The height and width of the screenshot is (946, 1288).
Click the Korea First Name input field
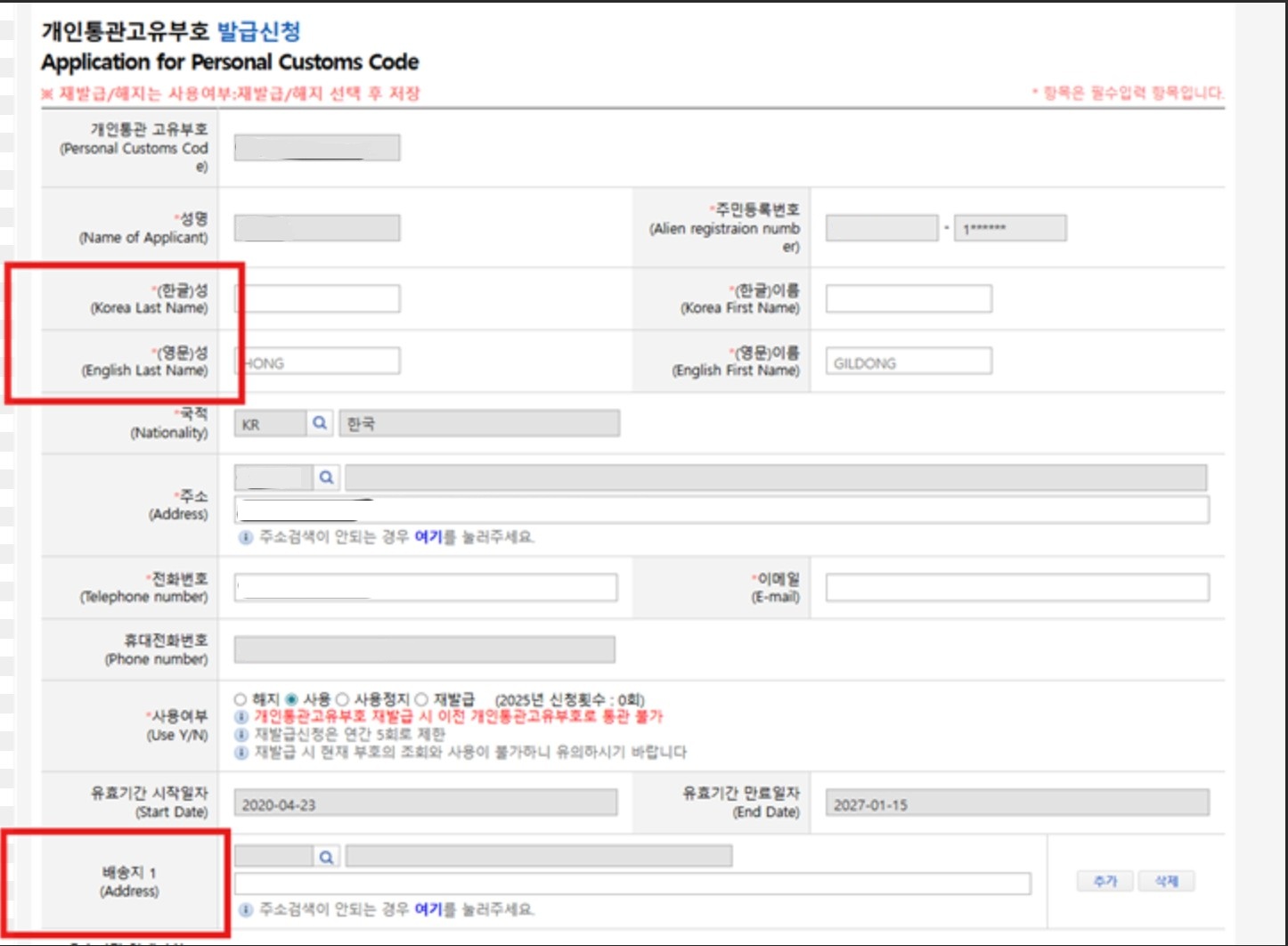tap(908, 298)
